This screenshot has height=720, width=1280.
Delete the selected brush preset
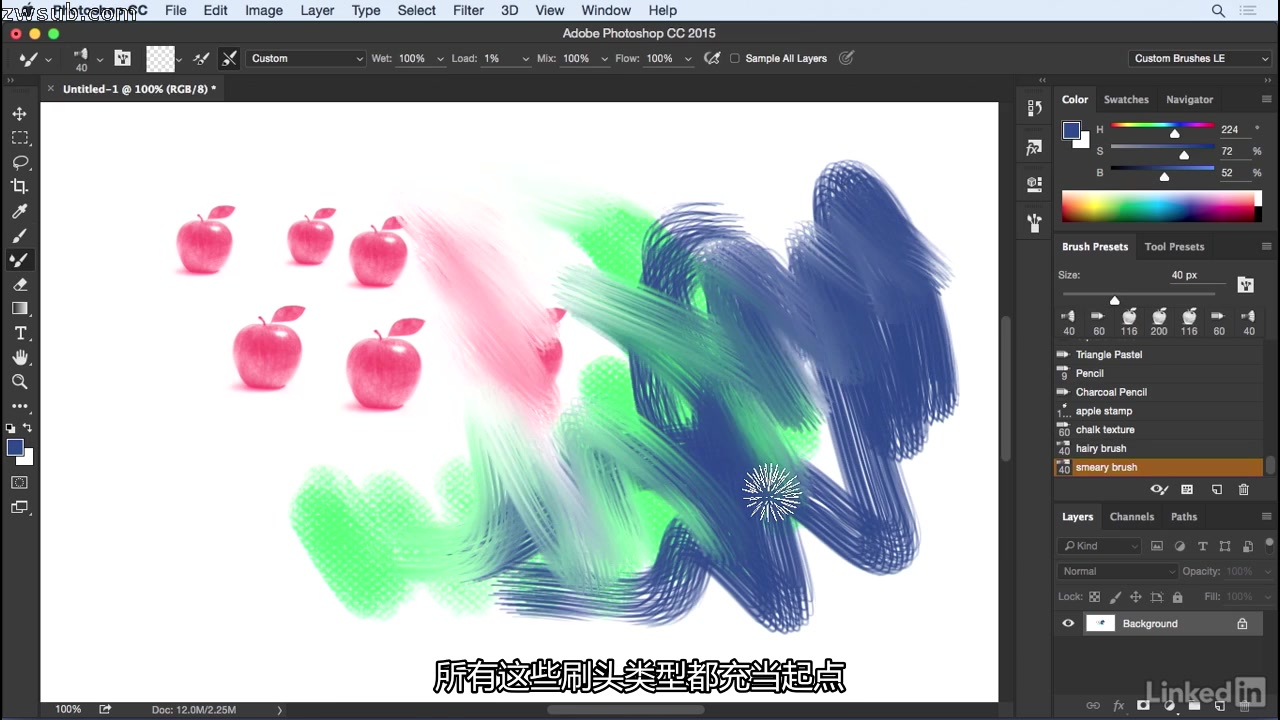[x=1243, y=489]
